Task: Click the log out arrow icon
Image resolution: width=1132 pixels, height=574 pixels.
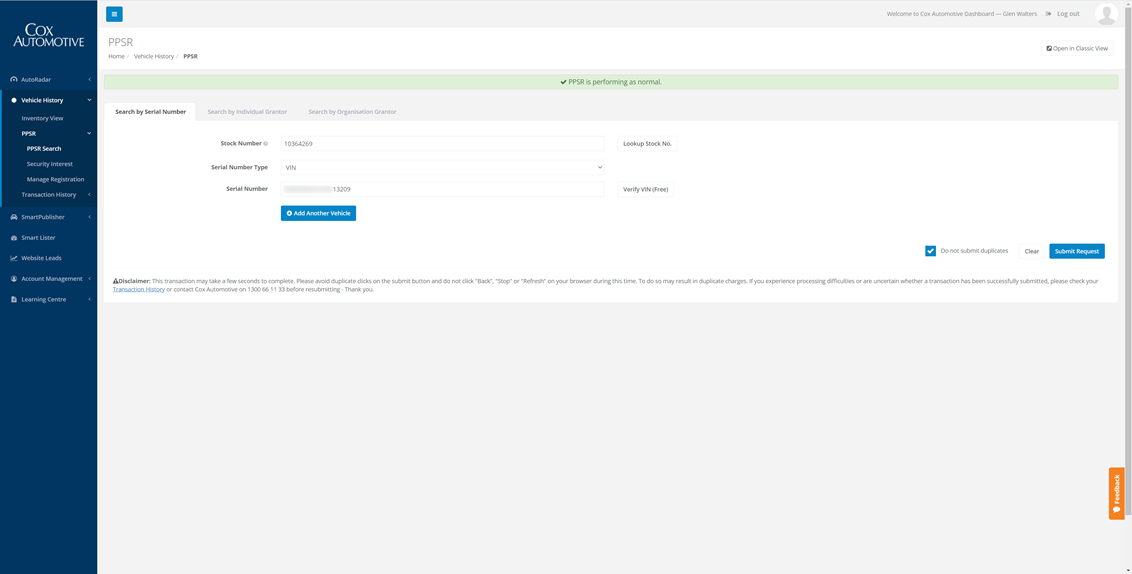Action: pos(1048,14)
